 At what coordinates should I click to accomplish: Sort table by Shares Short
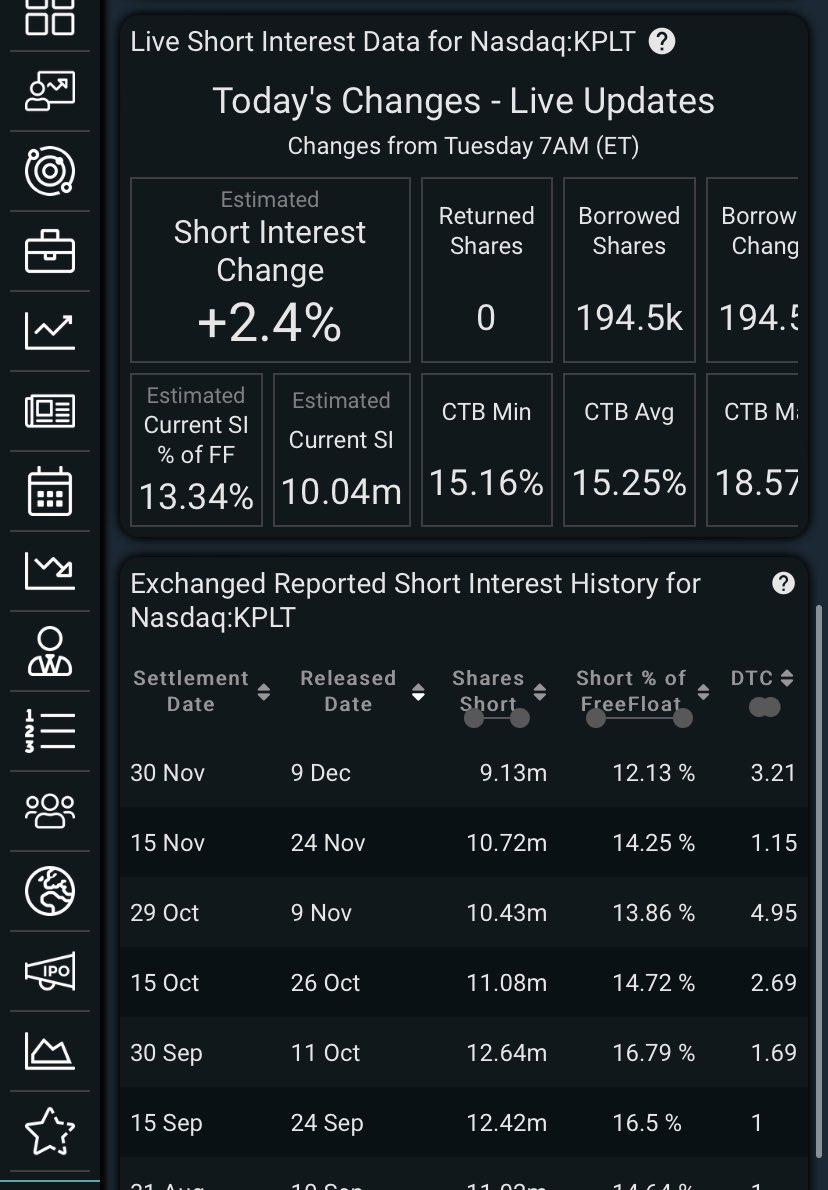(x=540, y=691)
